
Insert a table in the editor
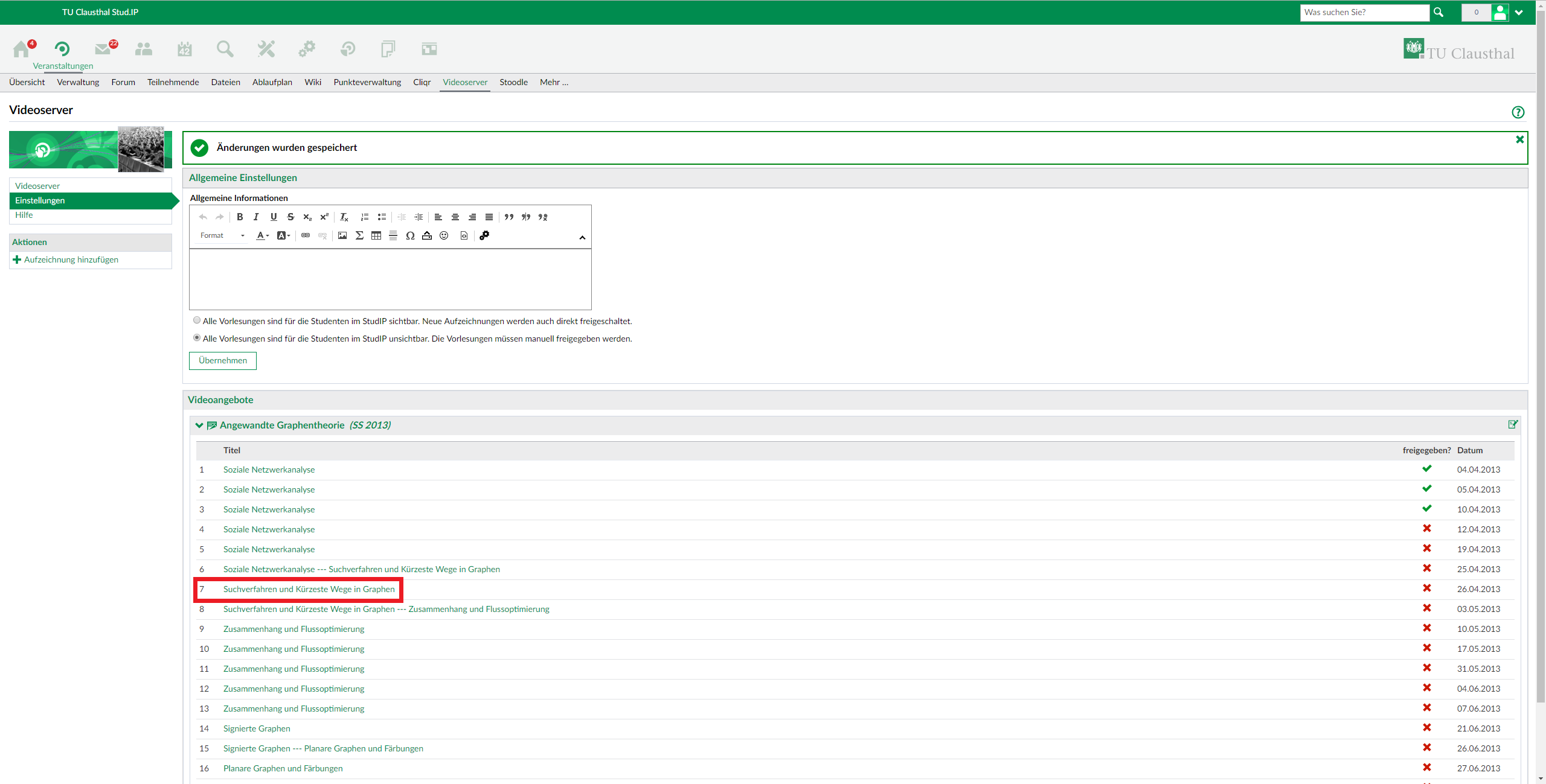(376, 235)
